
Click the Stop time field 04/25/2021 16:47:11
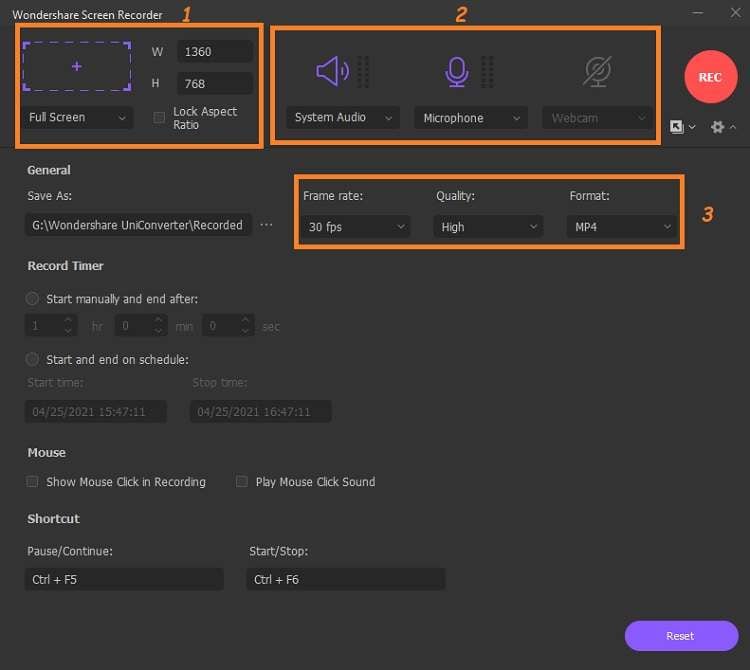[261, 411]
